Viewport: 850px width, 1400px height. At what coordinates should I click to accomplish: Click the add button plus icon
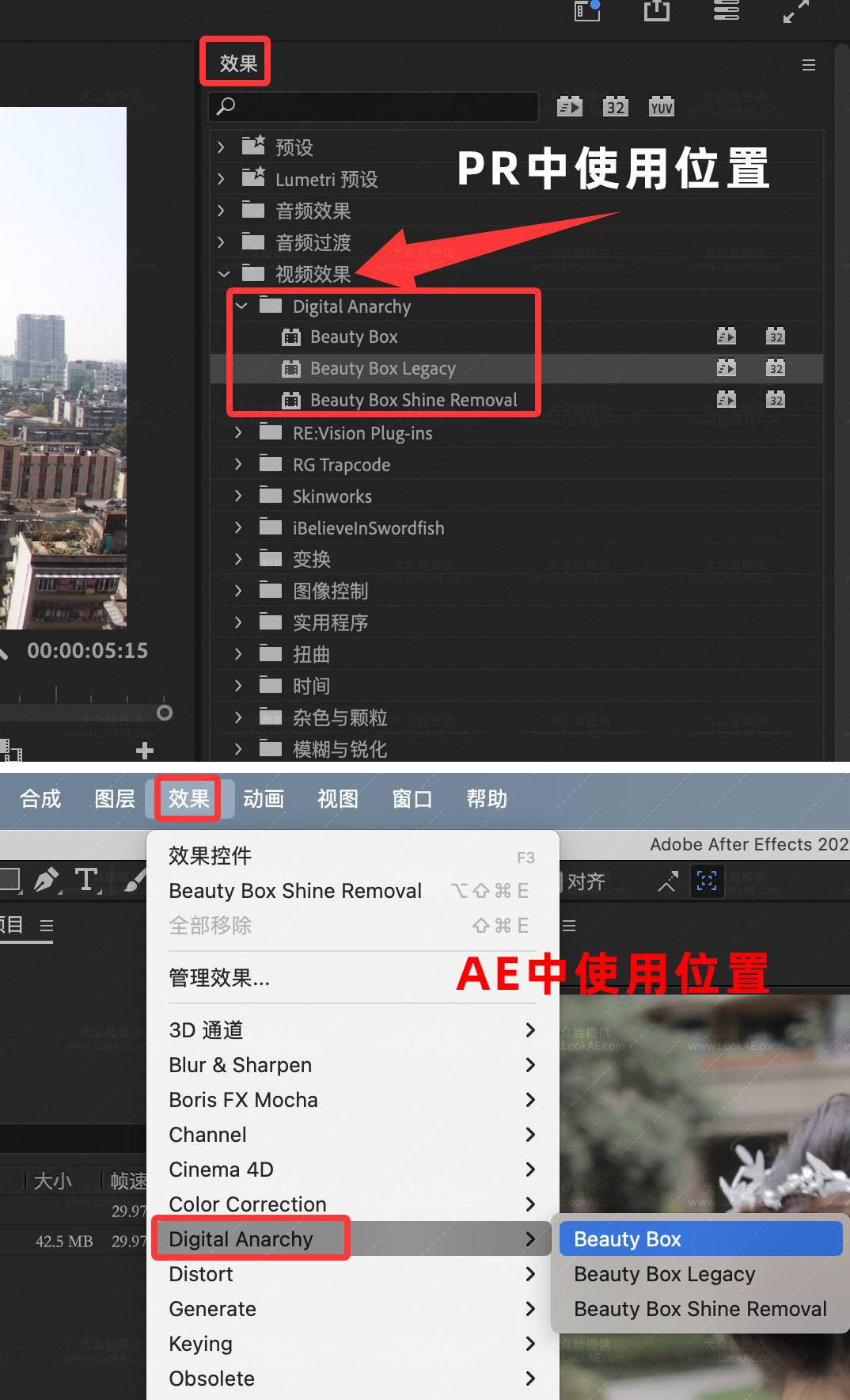(145, 750)
